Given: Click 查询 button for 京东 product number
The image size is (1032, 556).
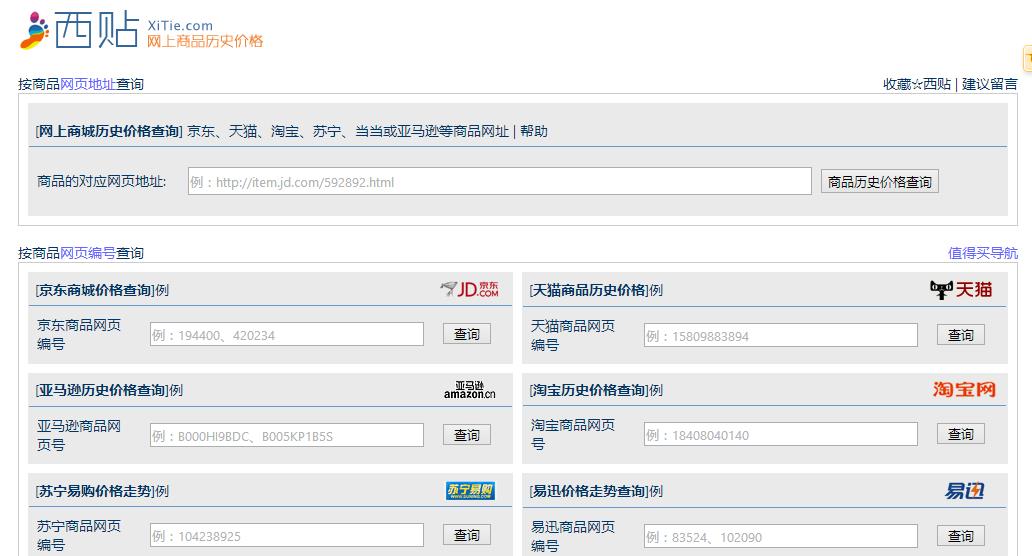Looking at the screenshot, I should (x=466, y=335).
